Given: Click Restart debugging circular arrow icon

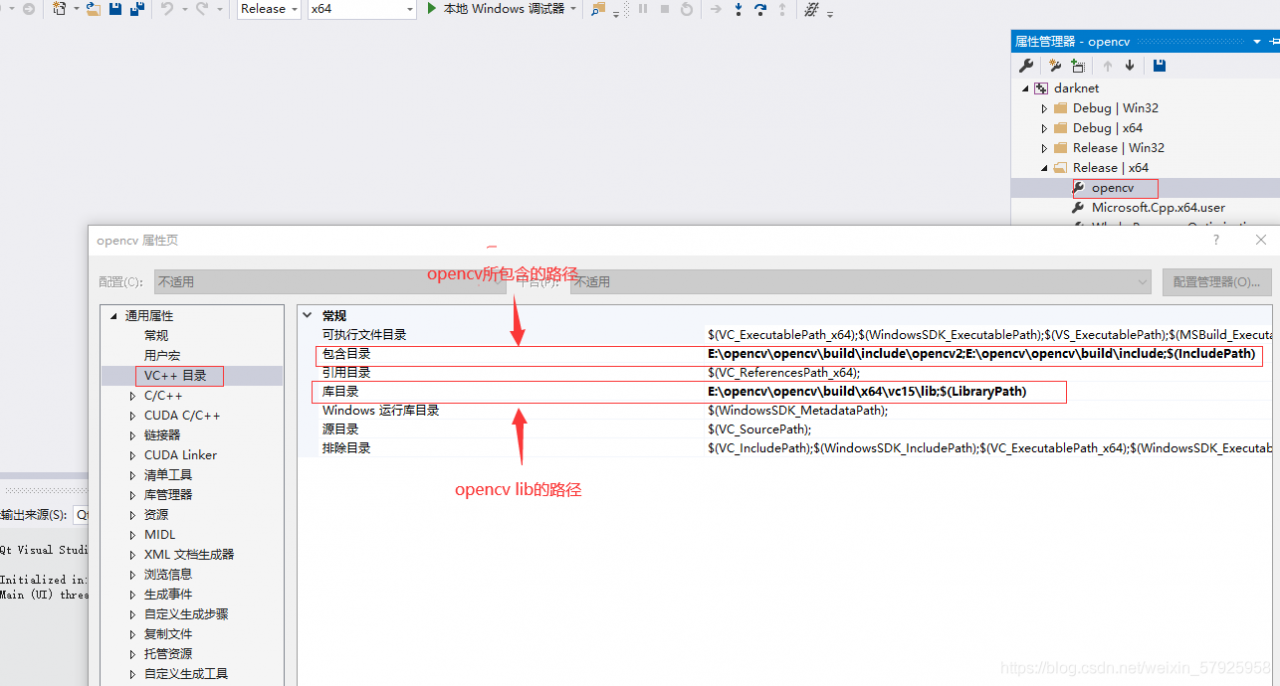Looking at the screenshot, I should click(x=687, y=9).
